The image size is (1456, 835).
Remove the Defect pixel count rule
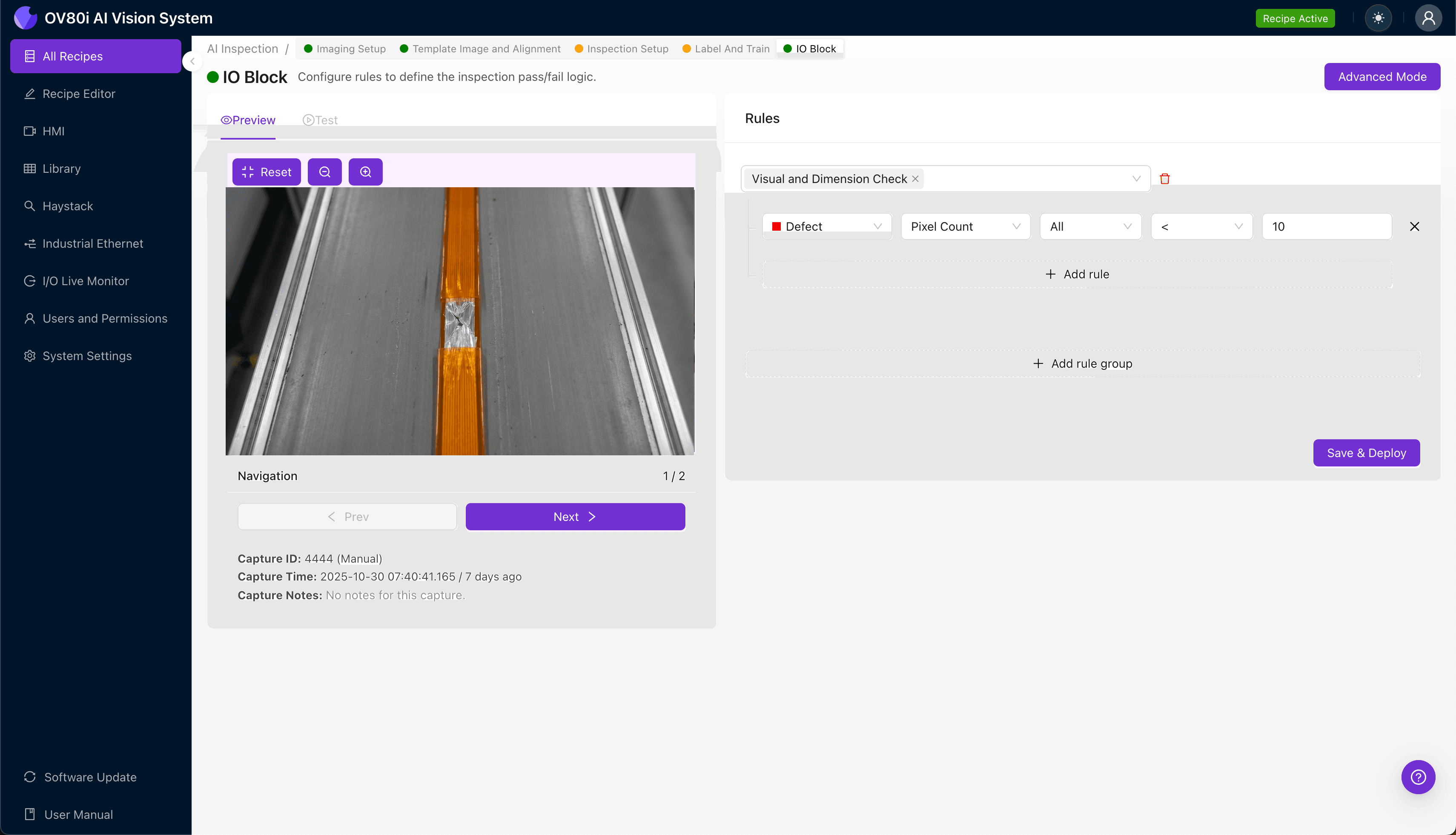pyautogui.click(x=1413, y=226)
